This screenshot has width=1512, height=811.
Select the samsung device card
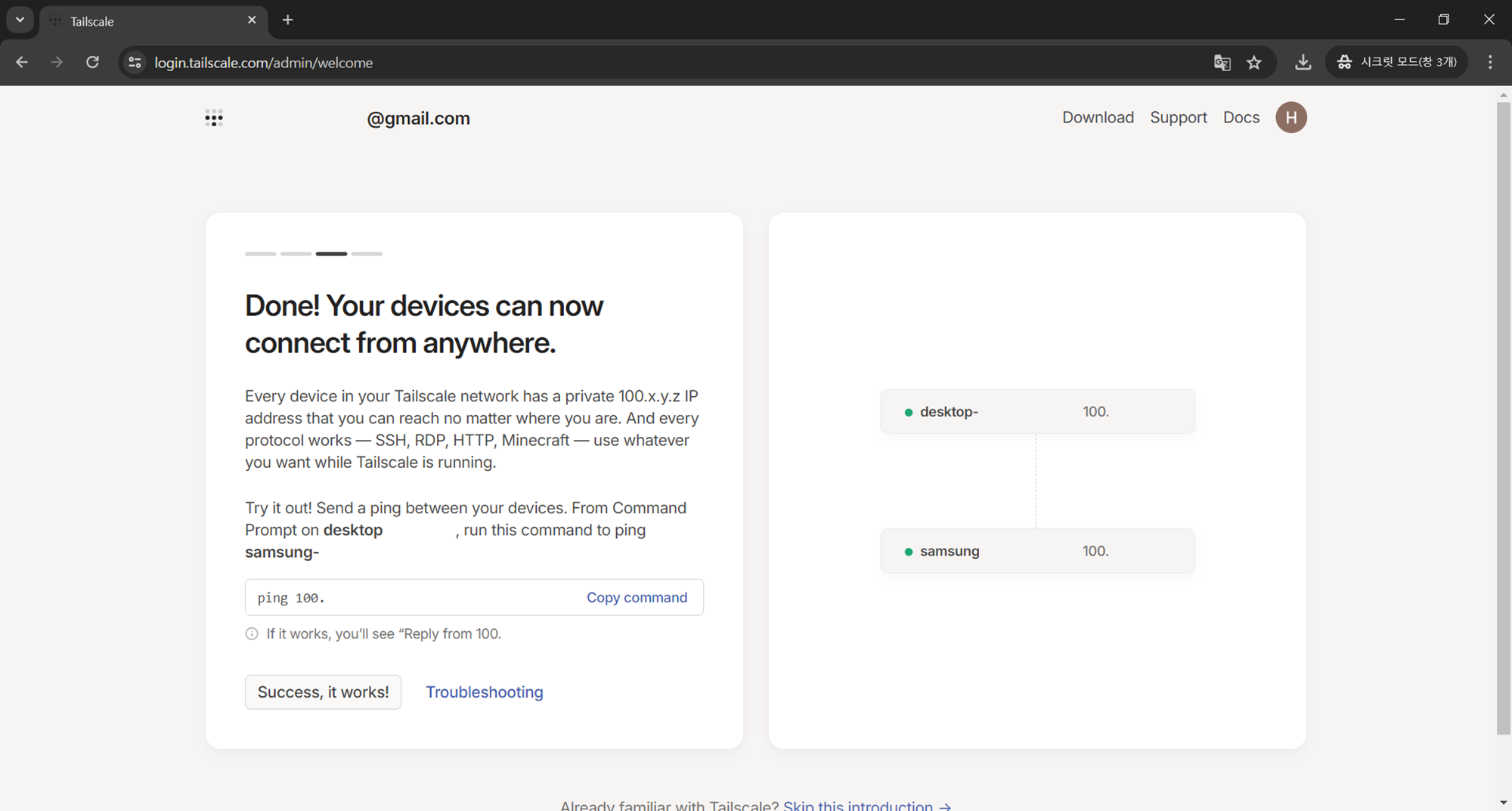pos(1037,550)
